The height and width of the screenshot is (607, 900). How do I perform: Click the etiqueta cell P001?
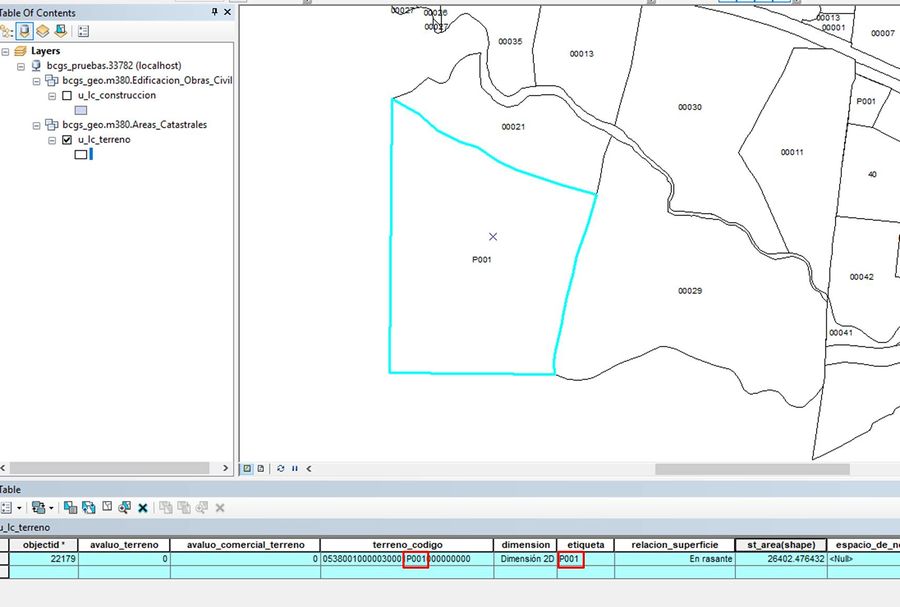click(x=585, y=559)
